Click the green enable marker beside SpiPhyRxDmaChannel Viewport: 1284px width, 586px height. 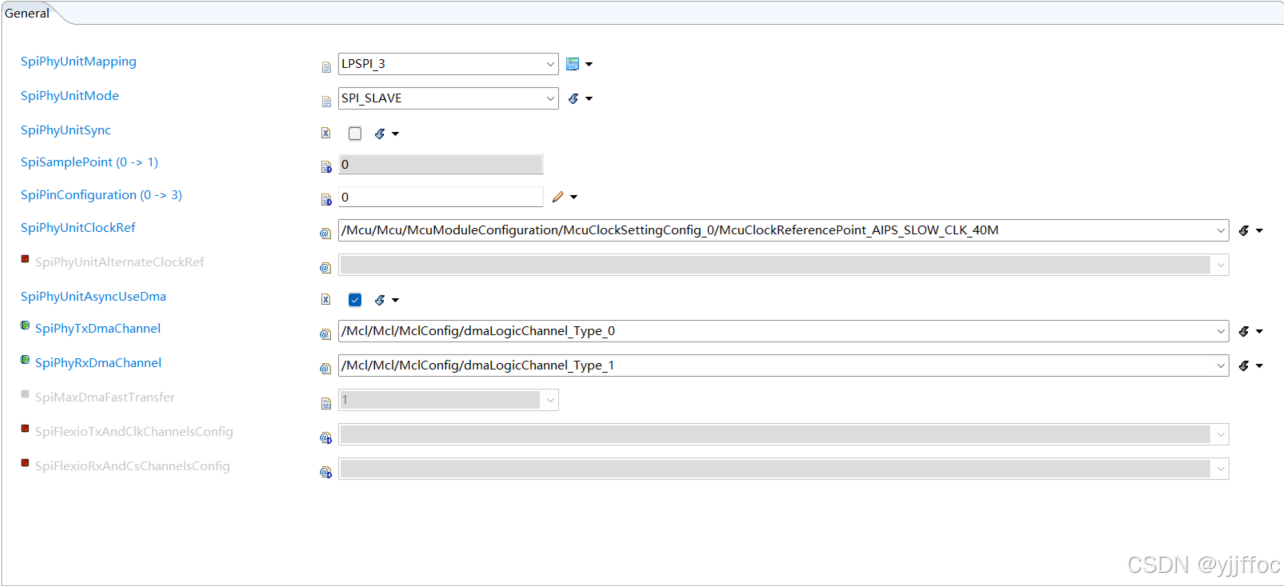[x=25, y=360]
